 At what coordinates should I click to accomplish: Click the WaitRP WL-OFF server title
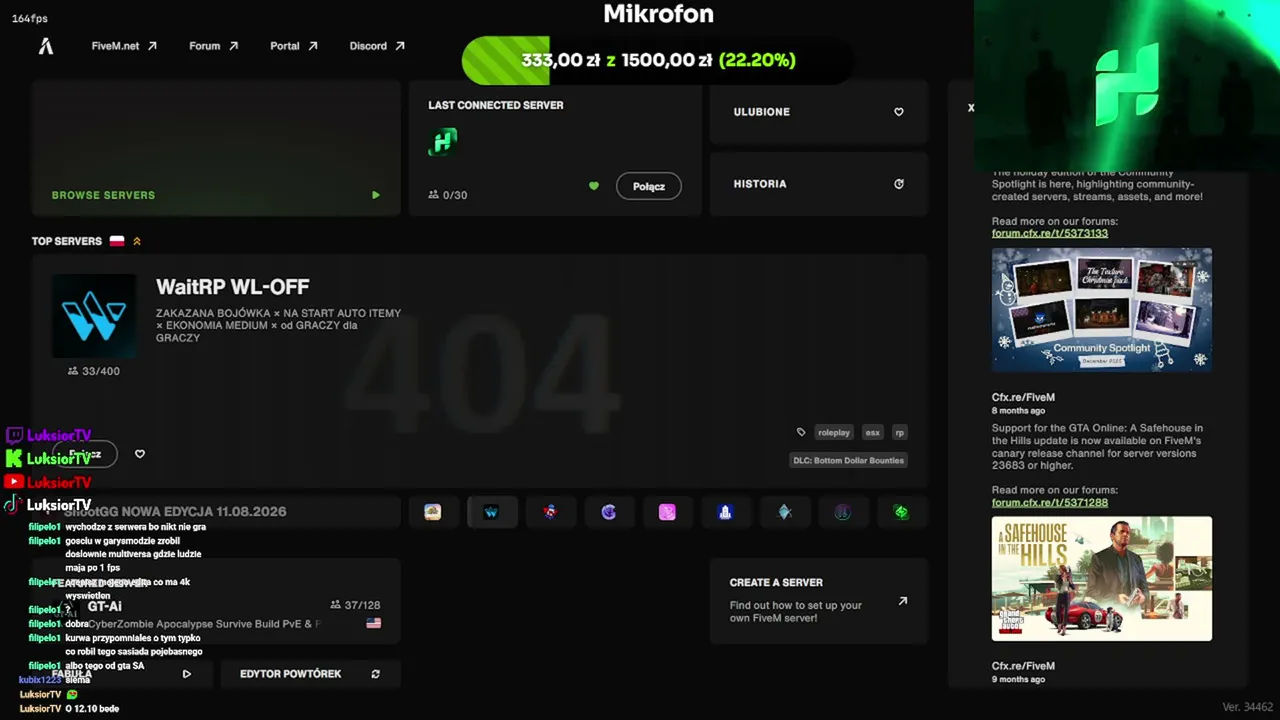tap(233, 287)
